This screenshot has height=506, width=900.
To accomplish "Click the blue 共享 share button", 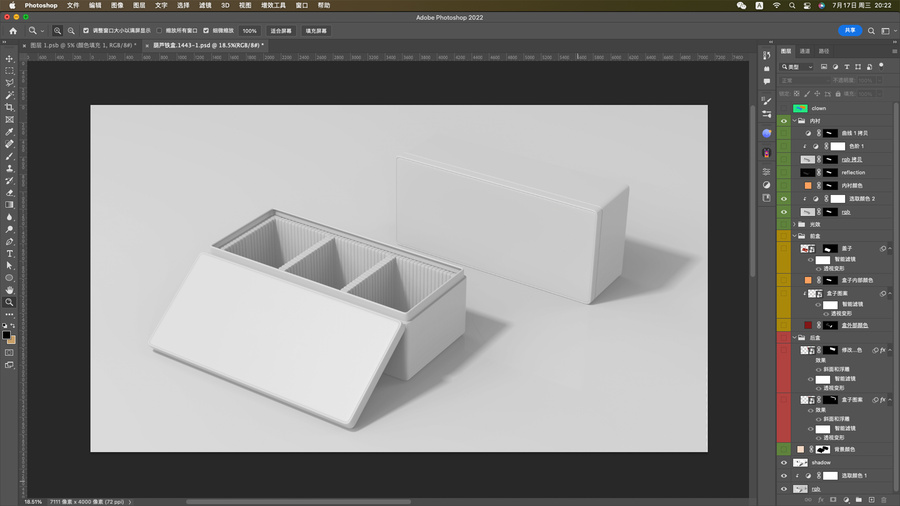I will (x=850, y=30).
